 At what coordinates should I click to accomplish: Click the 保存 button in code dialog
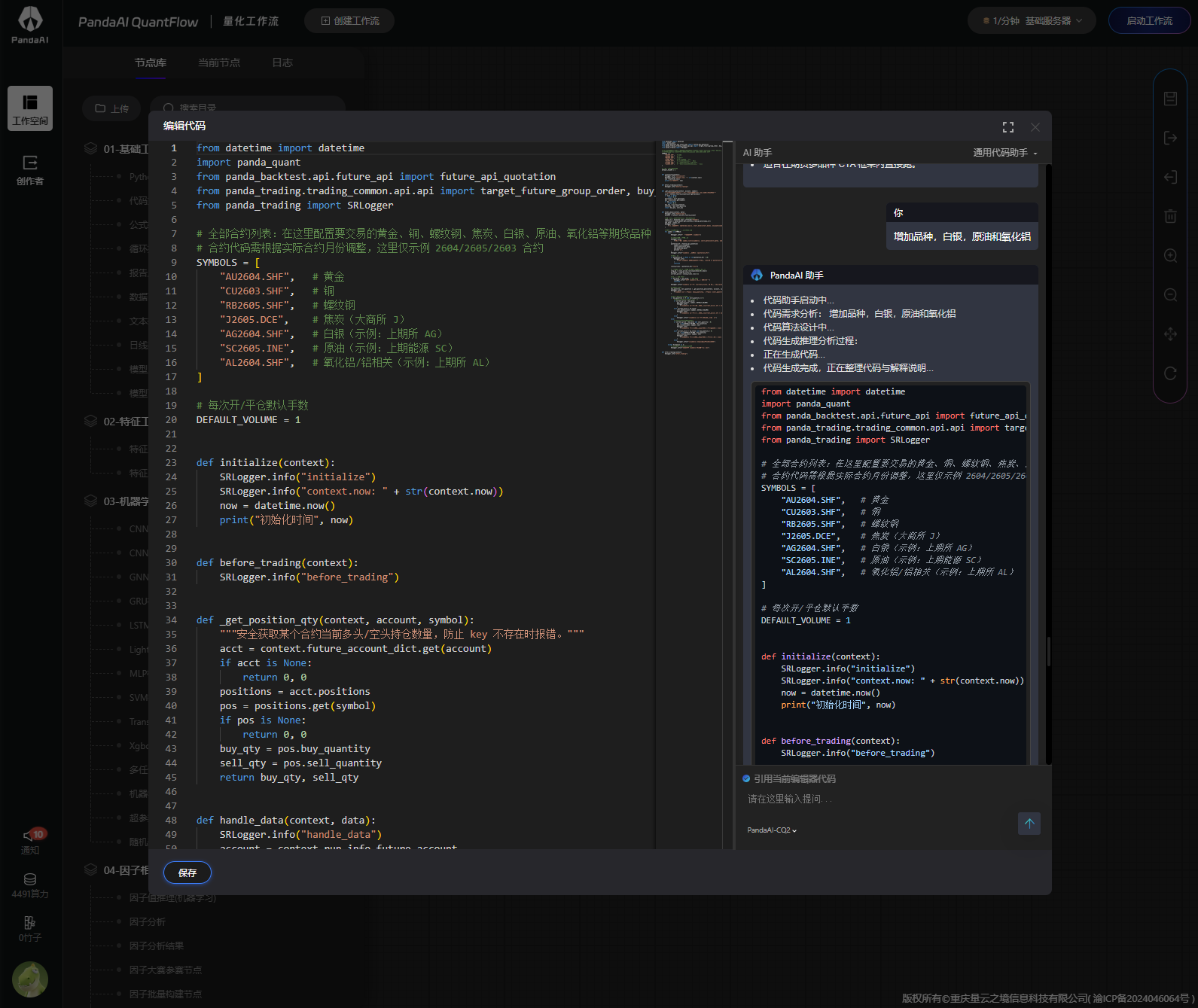pos(187,872)
